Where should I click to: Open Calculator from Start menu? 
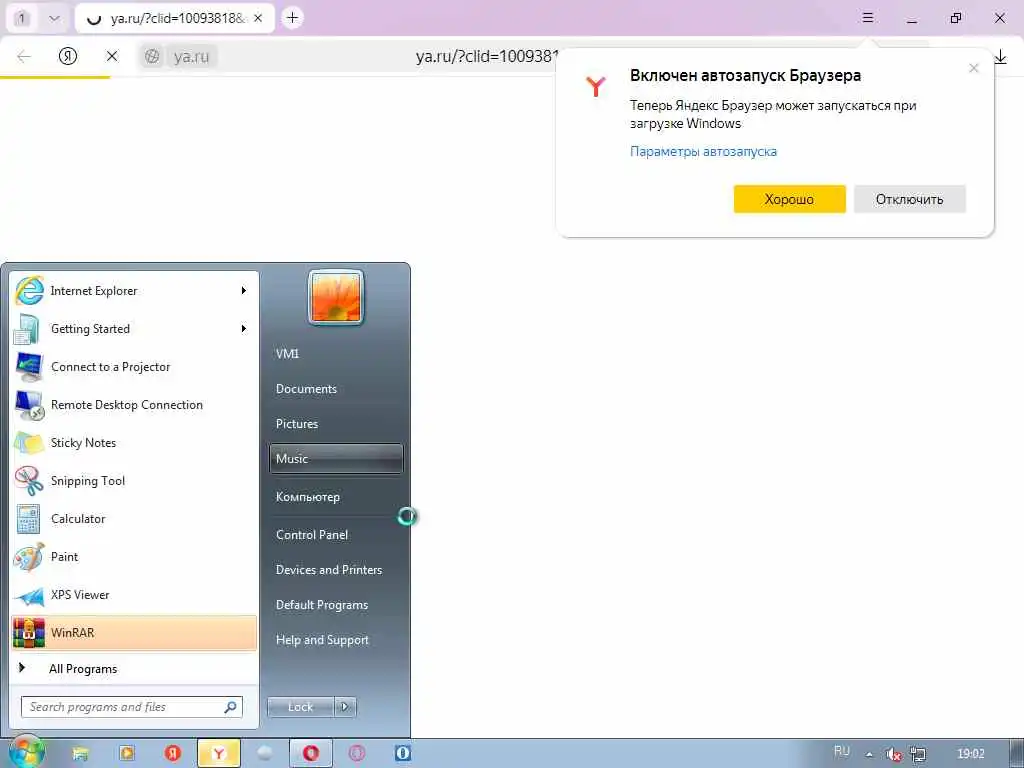pos(134,519)
